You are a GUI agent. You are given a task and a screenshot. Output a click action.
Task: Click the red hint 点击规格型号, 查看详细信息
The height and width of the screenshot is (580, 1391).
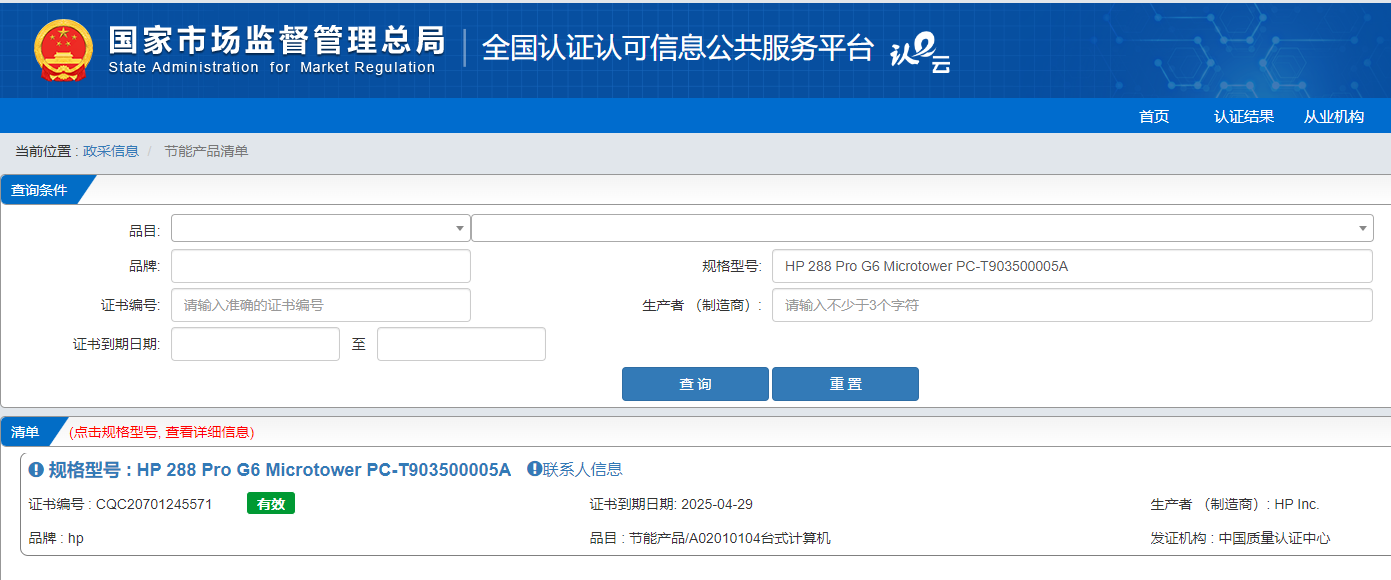coord(162,432)
